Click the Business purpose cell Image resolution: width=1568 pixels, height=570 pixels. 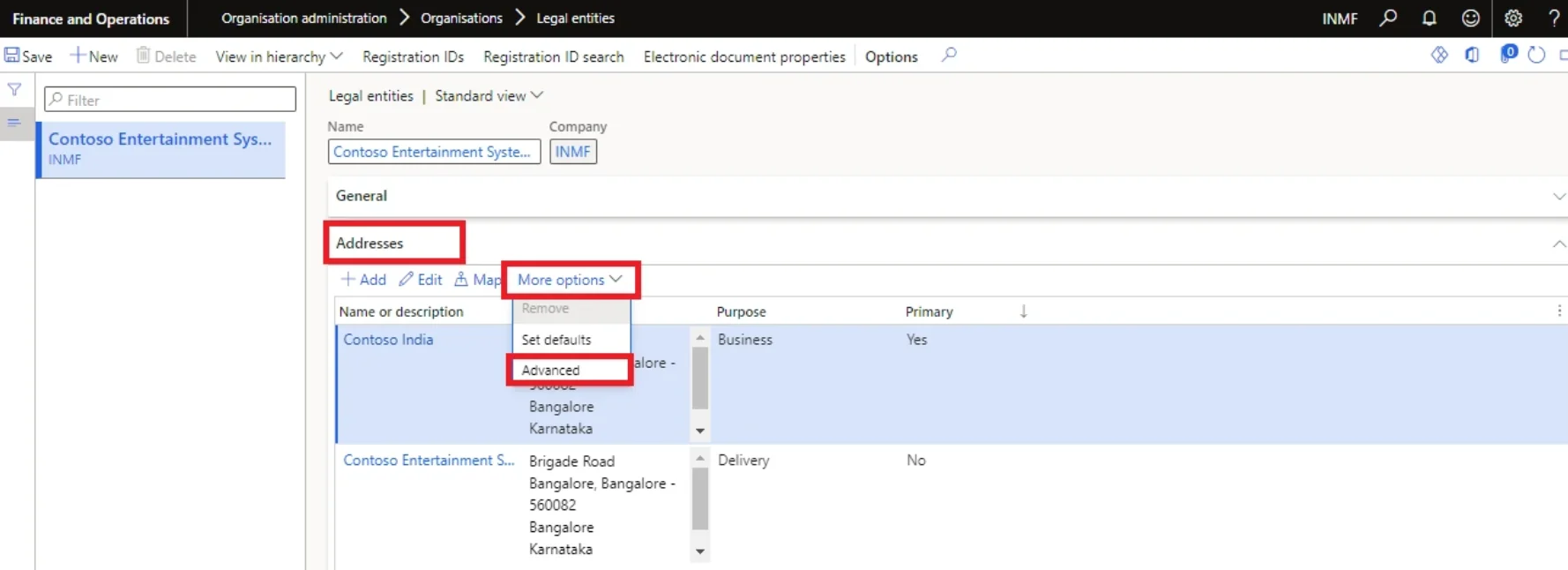click(745, 340)
